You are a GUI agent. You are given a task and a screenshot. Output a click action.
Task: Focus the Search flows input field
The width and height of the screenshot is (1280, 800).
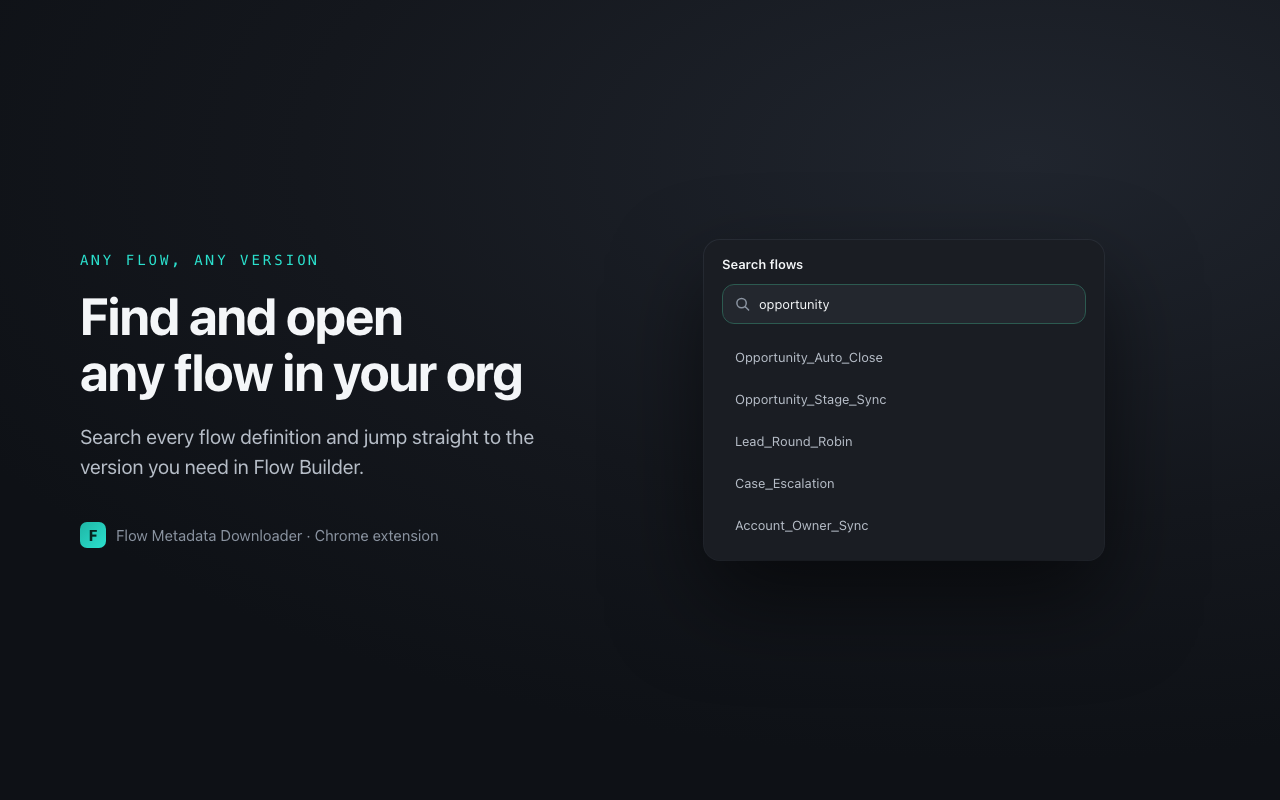click(x=904, y=304)
